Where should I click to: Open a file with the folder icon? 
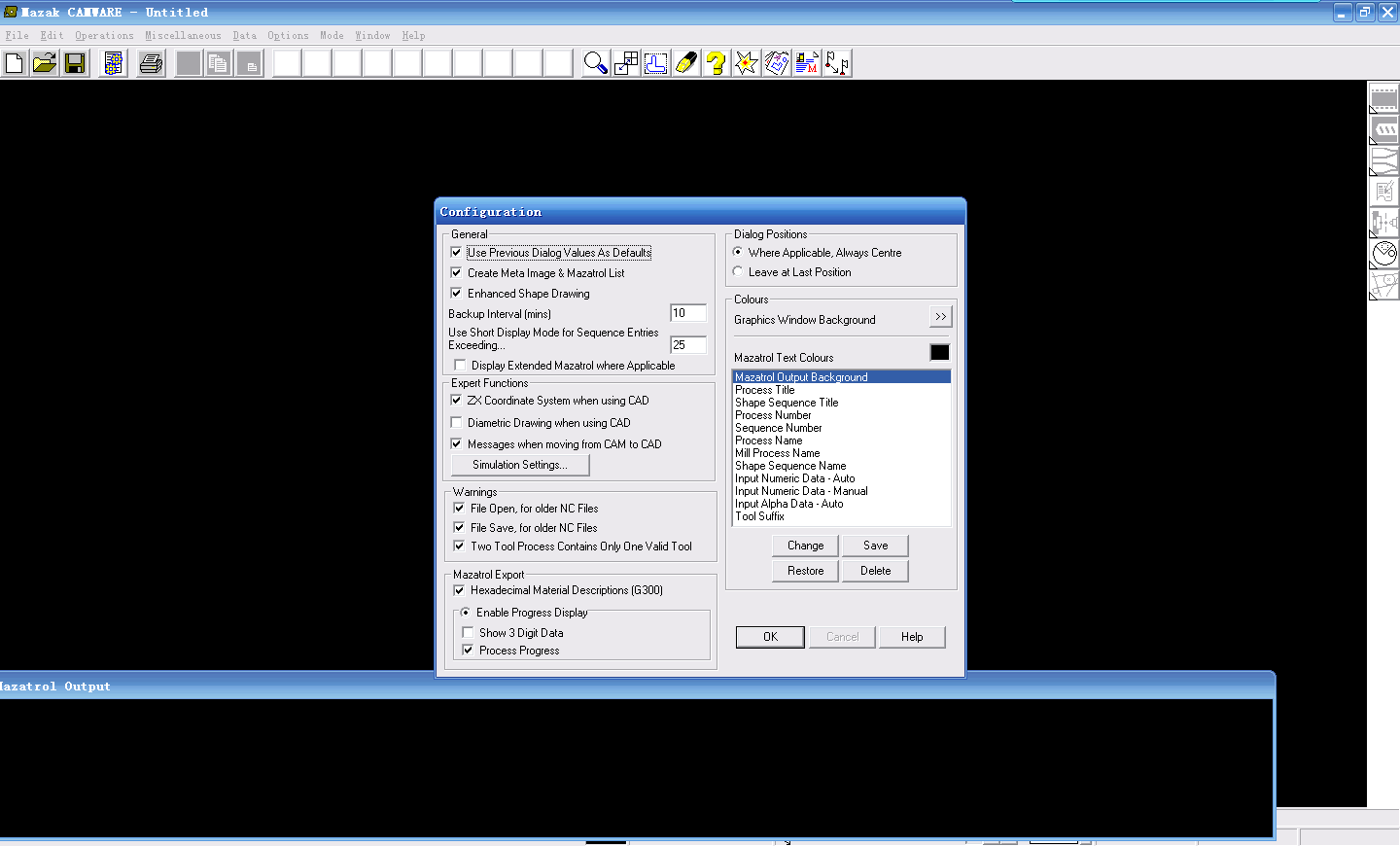click(45, 64)
